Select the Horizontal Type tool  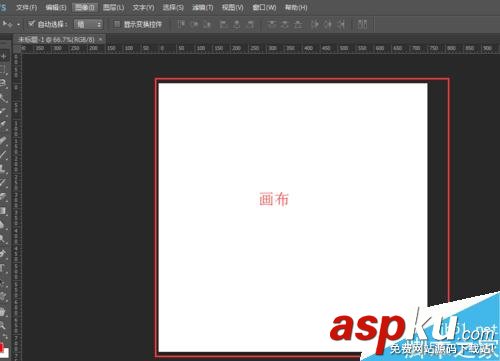3,268
